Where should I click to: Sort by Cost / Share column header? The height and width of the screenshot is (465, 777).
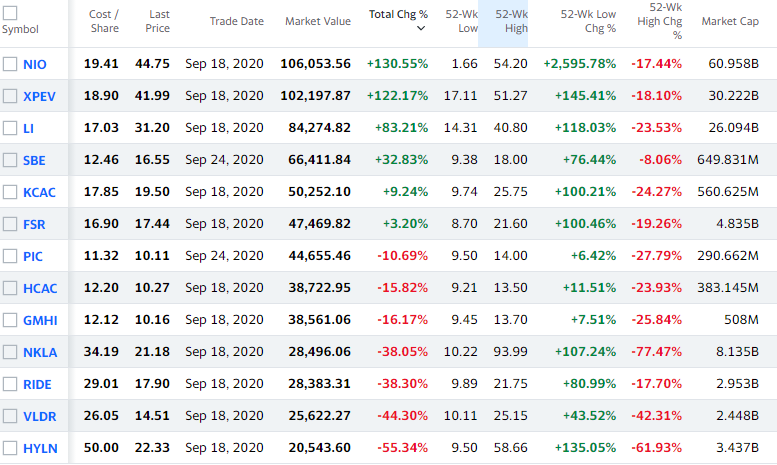pyautogui.click(x=103, y=21)
